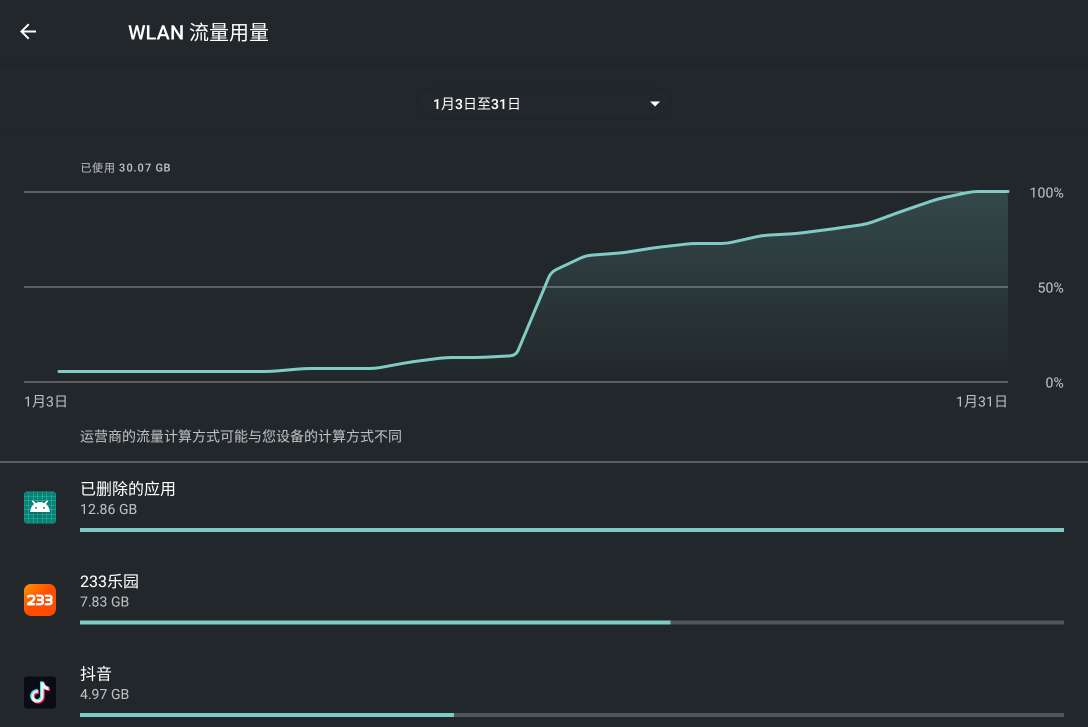Click the 12.86 GB usage amount
1088x727 pixels.
click(108, 510)
